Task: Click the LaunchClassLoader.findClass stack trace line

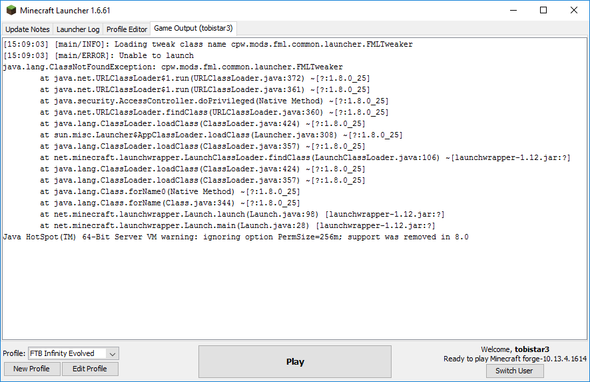Action: (305, 158)
